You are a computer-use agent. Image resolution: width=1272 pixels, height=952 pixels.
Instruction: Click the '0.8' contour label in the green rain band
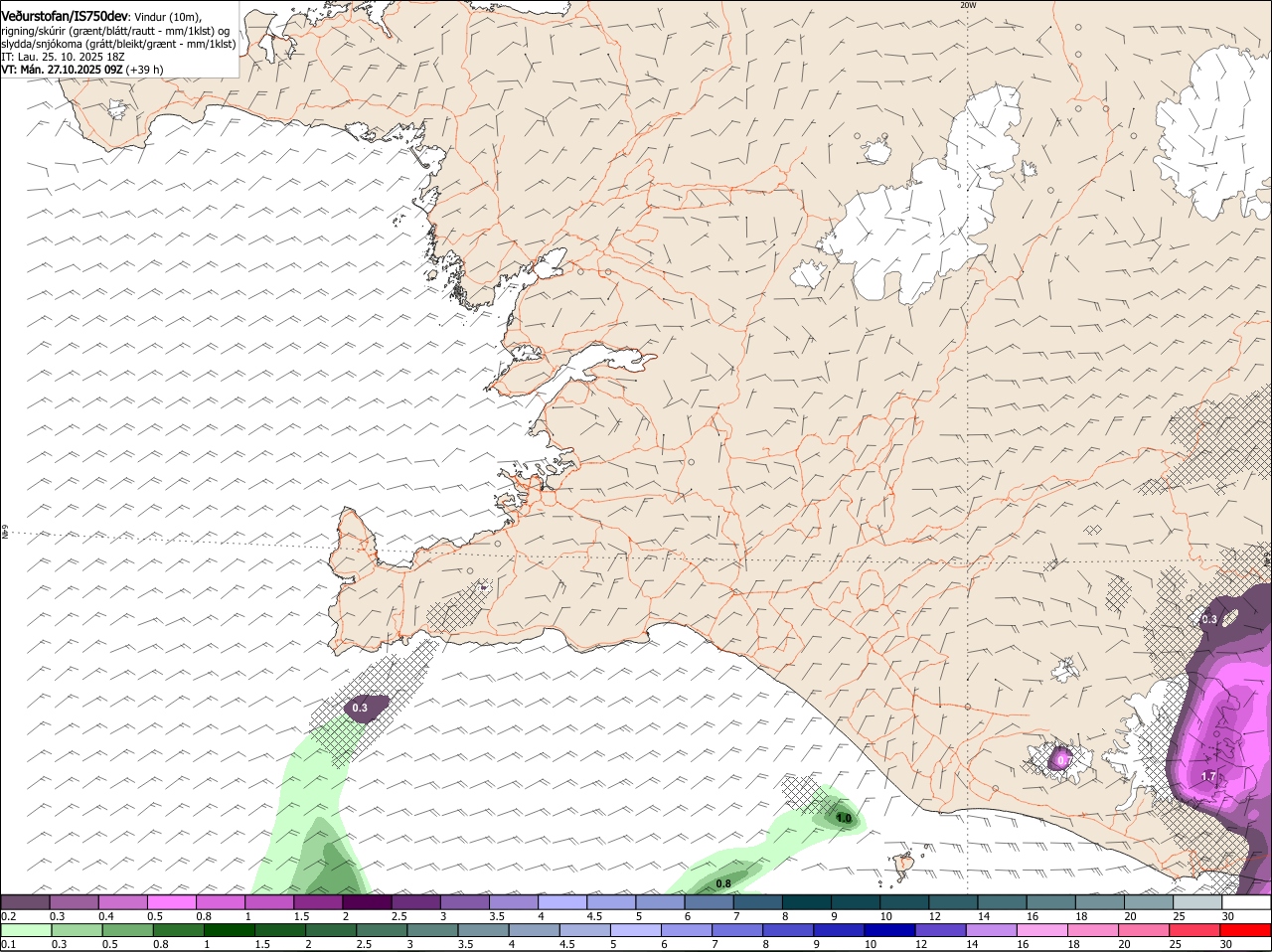pyautogui.click(x=723, y=883)
